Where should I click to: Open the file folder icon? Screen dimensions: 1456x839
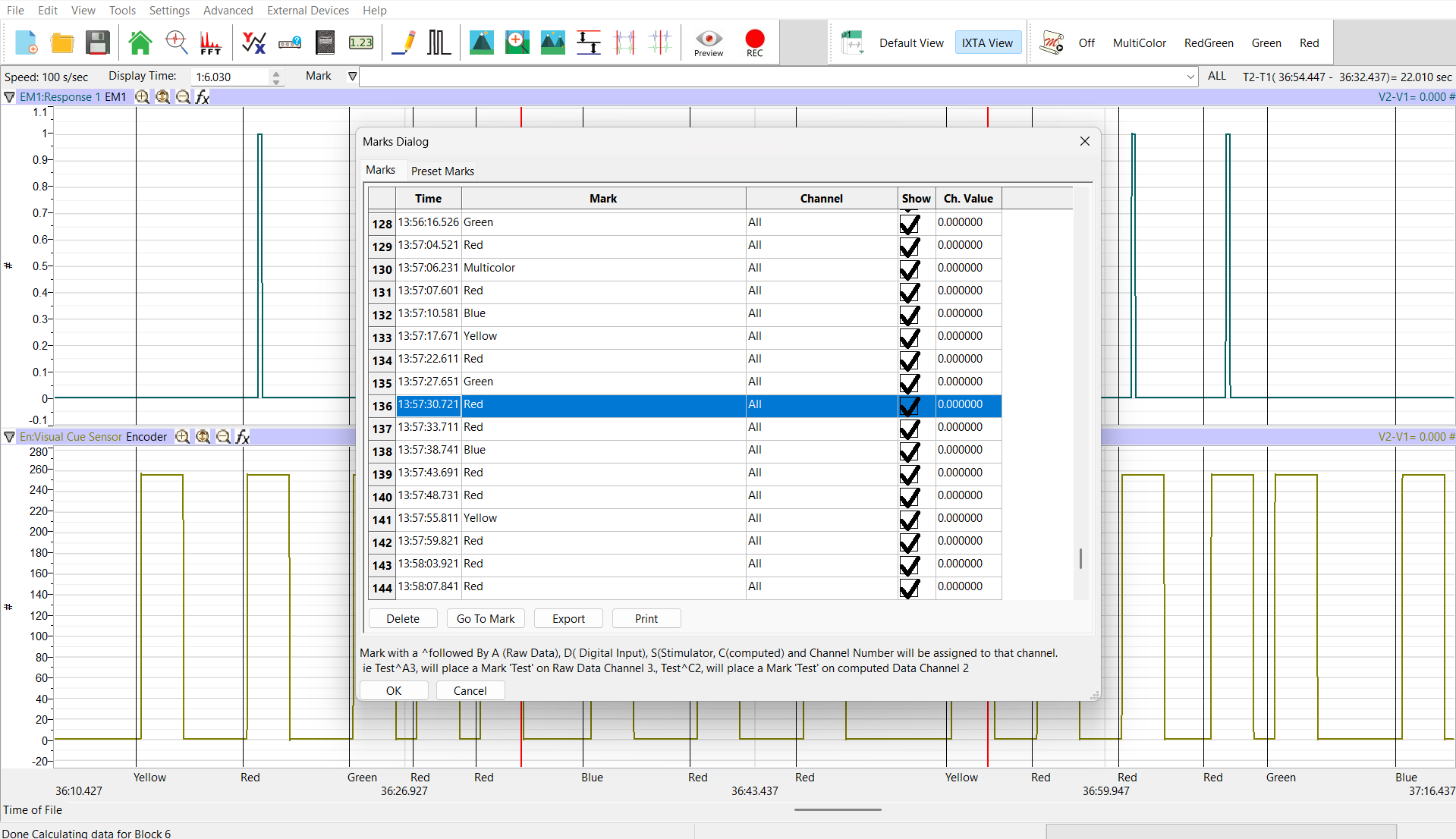(x=62, y=42)
